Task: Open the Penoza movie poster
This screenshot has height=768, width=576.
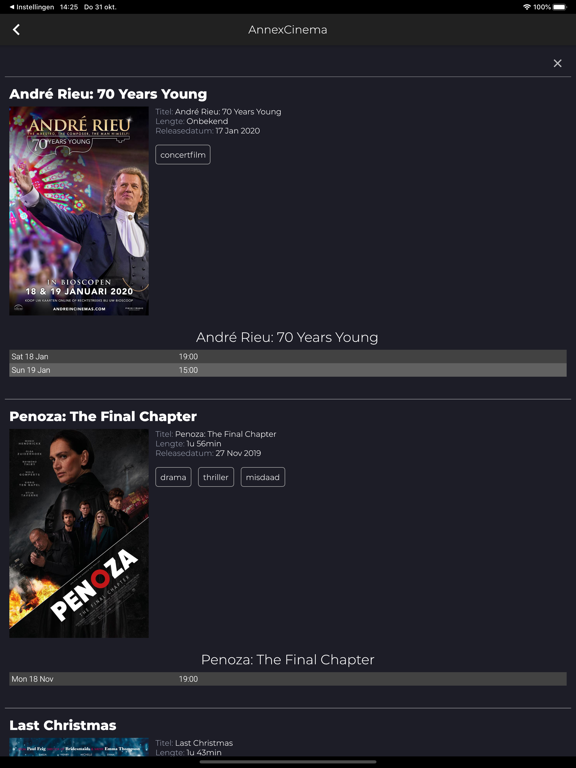Action: click(79, 533)
